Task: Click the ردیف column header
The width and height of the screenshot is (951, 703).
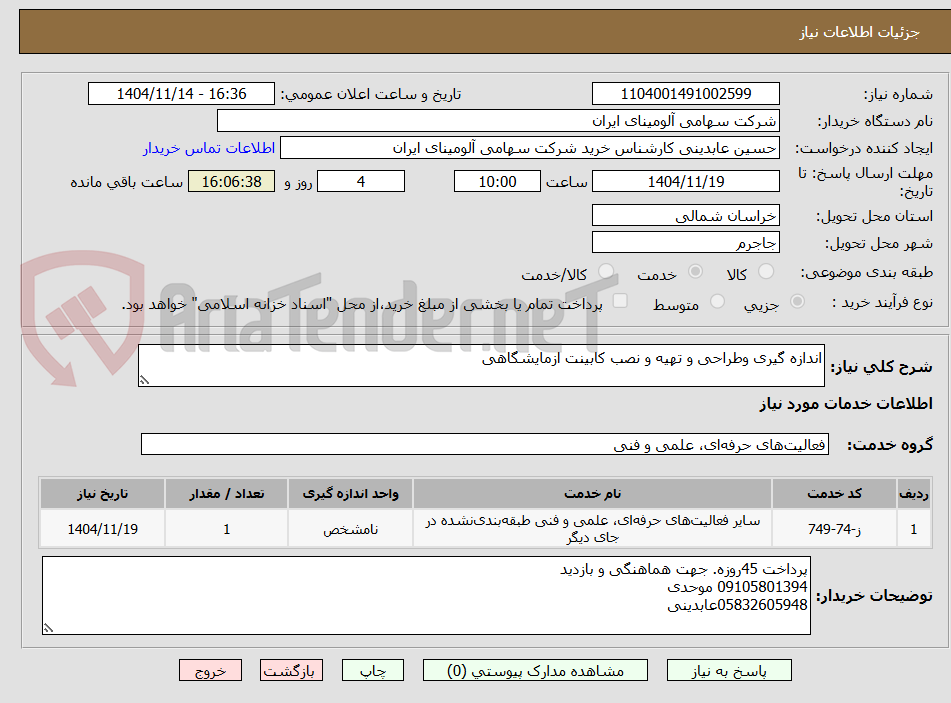Action: pos(913,494)
